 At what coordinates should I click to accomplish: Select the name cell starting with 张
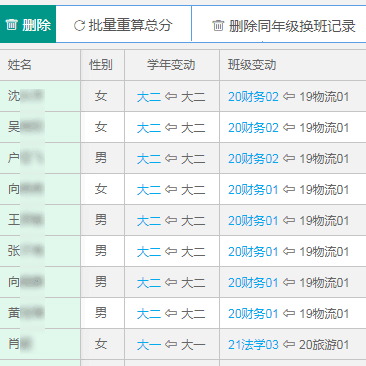(40, 251)
